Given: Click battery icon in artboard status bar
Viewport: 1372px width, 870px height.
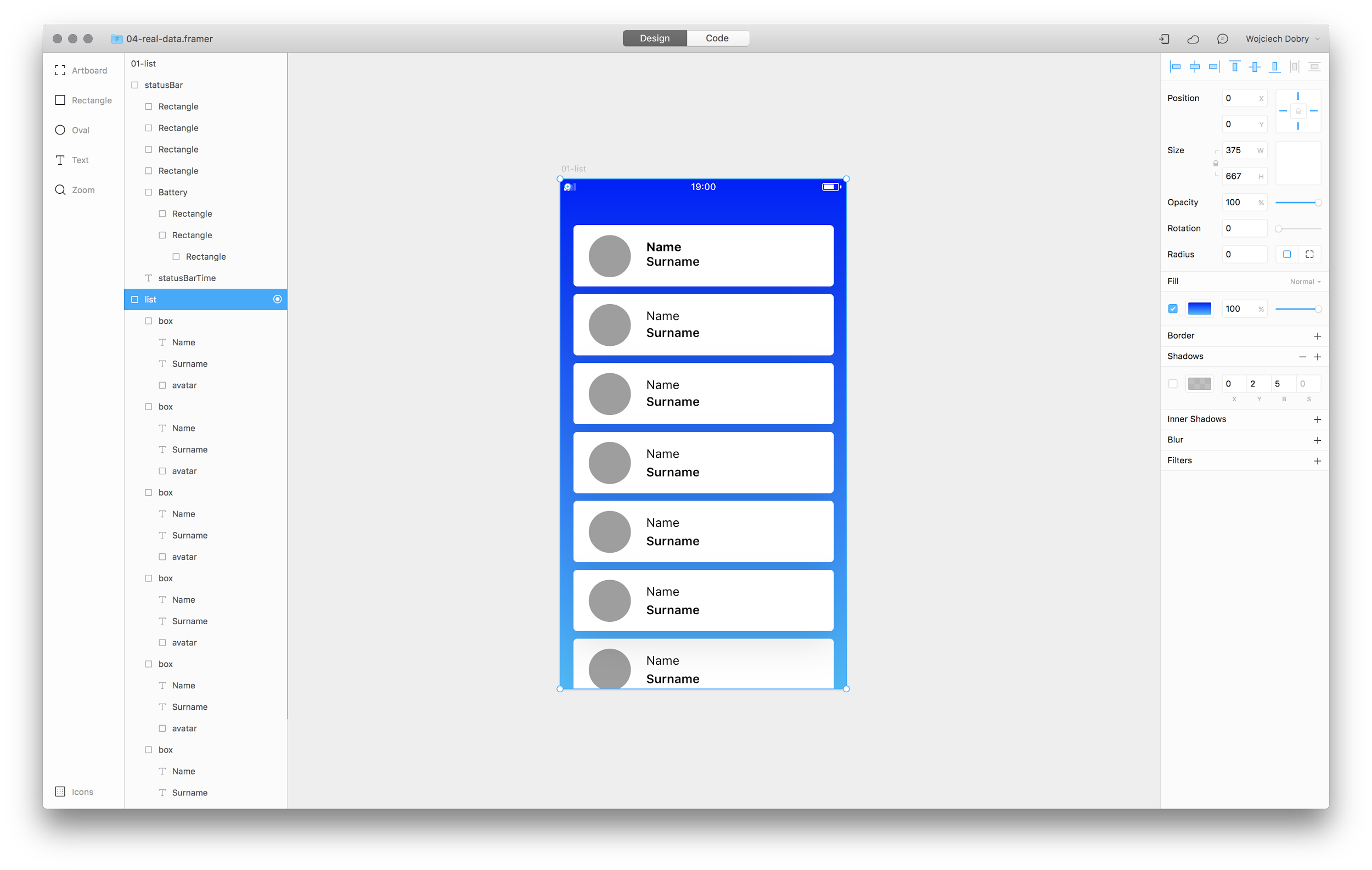Looking at the screenshot, I should tap(831, 187).
